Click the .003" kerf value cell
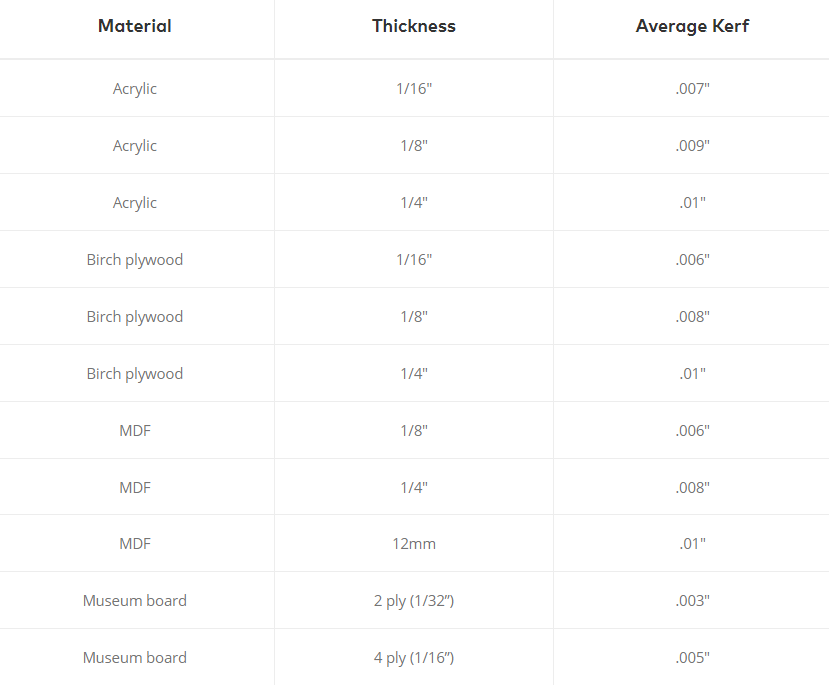 pos(692,601)
